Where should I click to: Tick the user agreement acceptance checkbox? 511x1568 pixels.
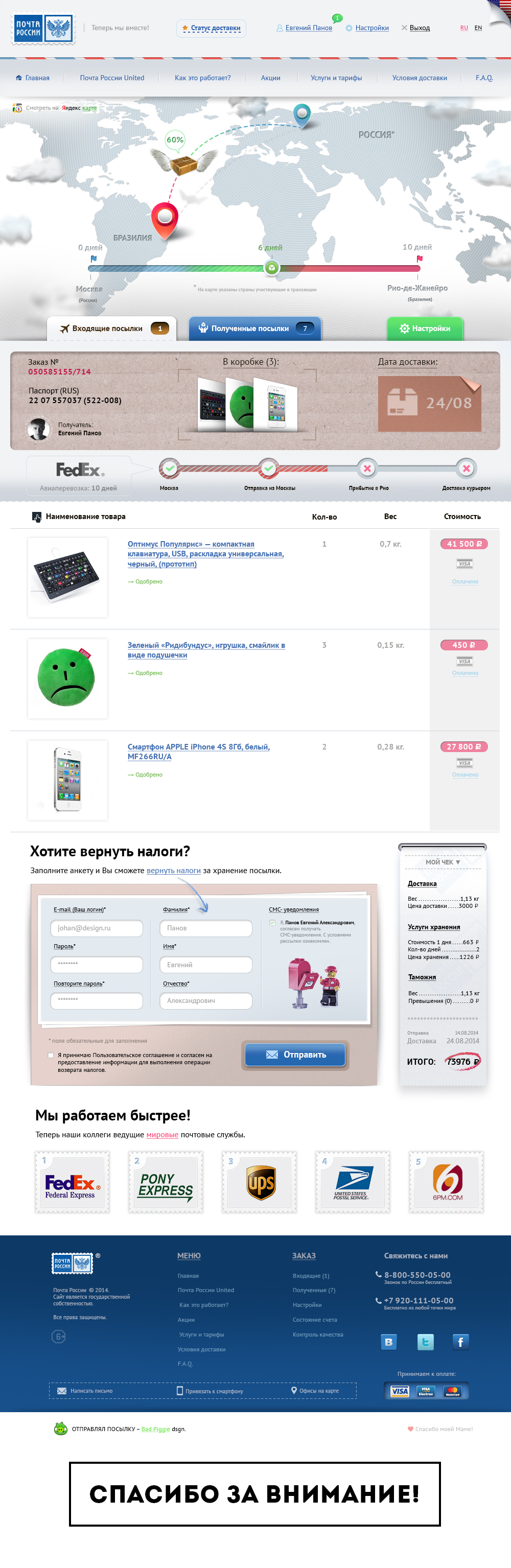pos(51,1055)
